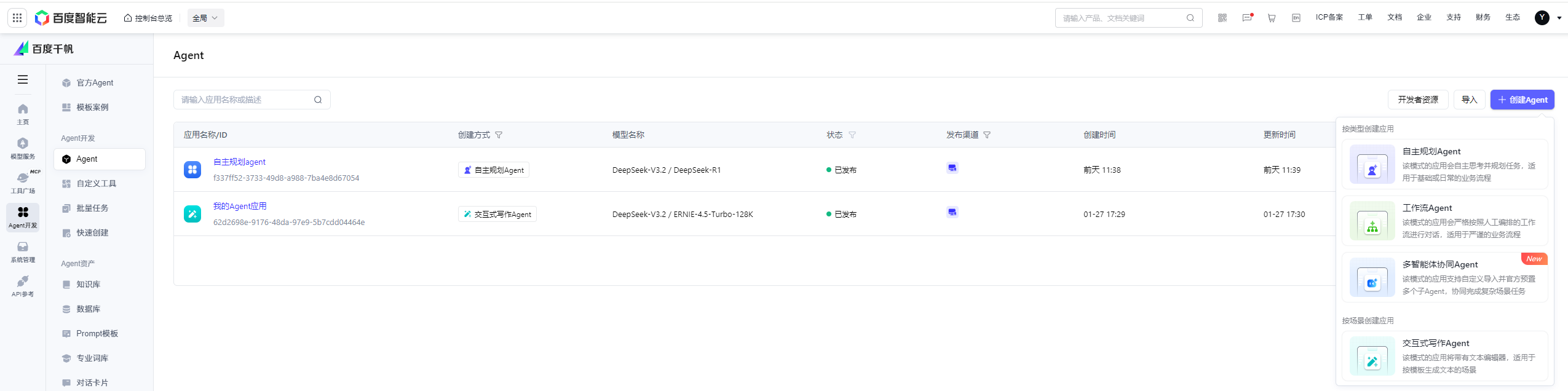Image resolution: width=1568 pixels, height=391 pixels.
Task: Click the 62d2698e application ID text
Action: [x=289, y=222]
